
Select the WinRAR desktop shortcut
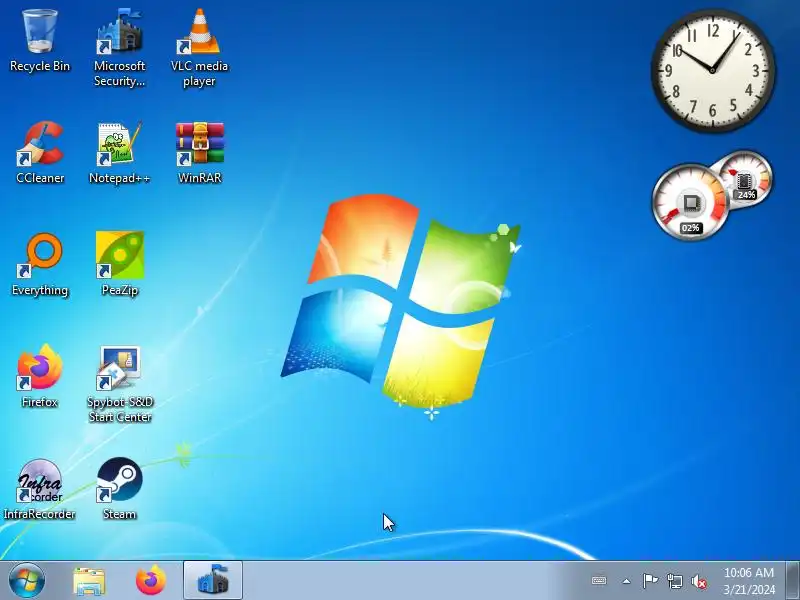tap(199, 152)
